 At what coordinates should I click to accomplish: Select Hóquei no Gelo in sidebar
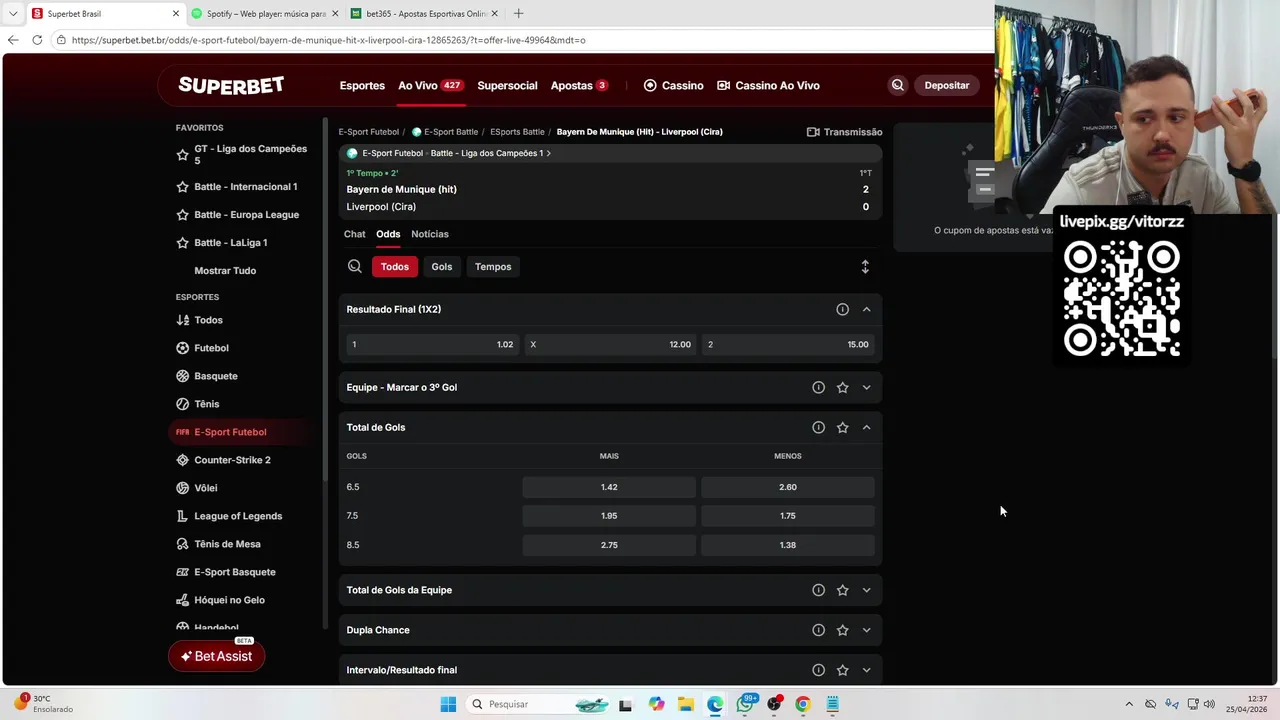pos(229,600)
